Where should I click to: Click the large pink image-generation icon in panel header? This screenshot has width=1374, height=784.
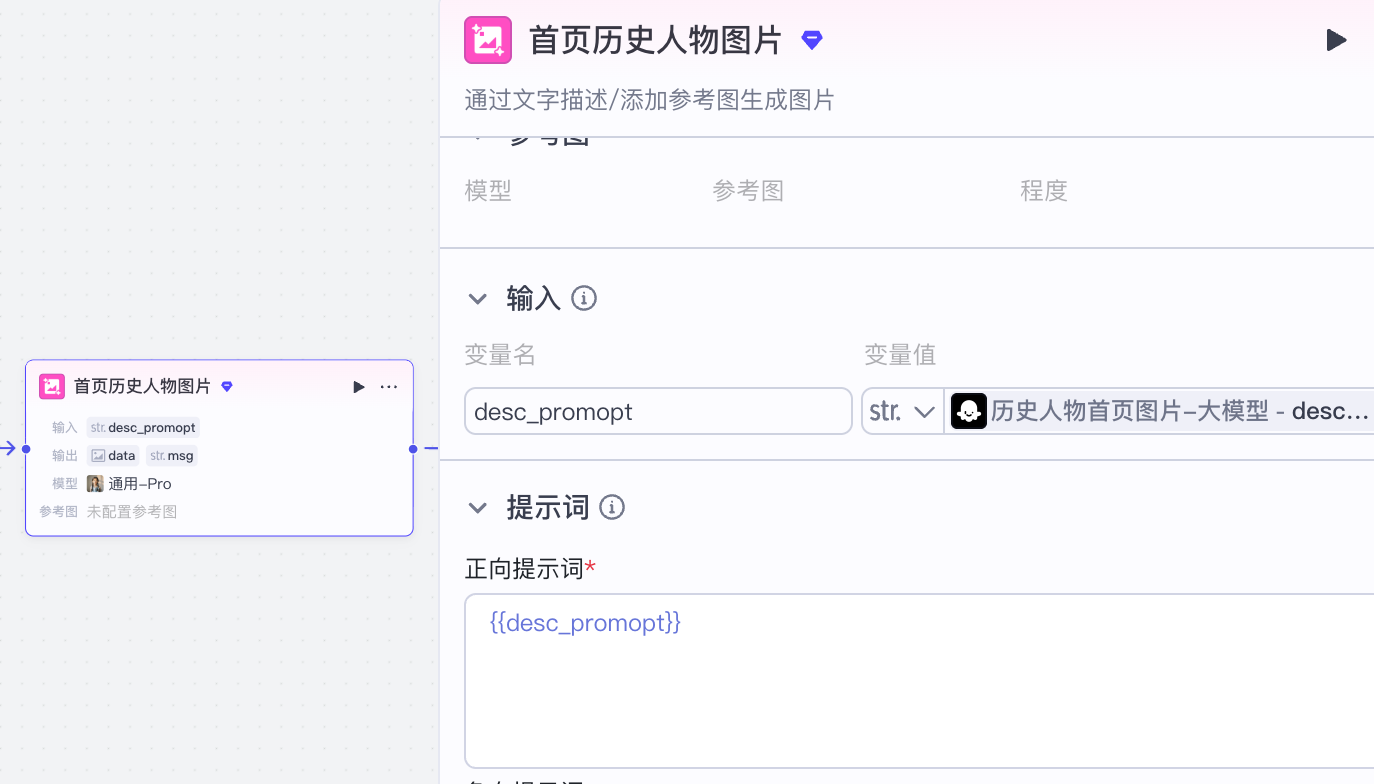pos(488,40)
